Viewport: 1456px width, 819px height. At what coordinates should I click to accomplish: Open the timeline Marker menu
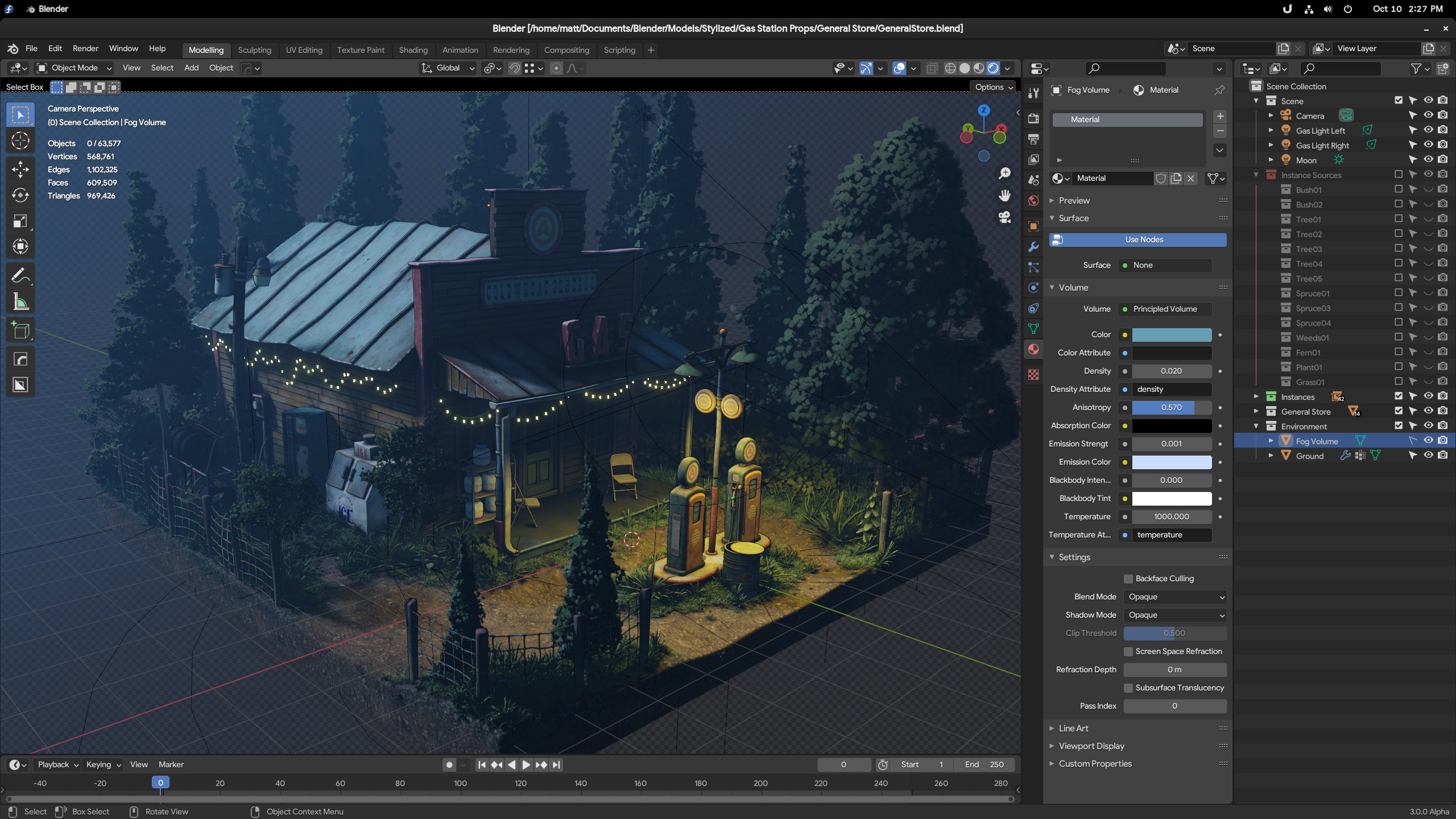[171, 765]
